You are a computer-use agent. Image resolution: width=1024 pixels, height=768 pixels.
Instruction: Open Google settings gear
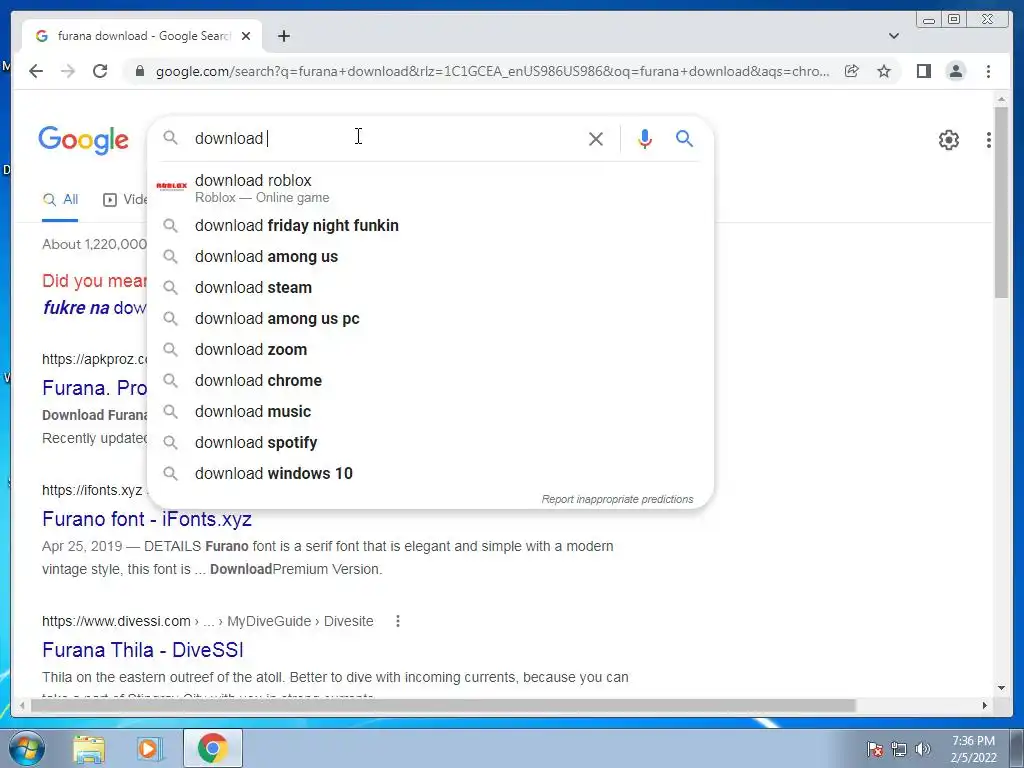[949, 140]
